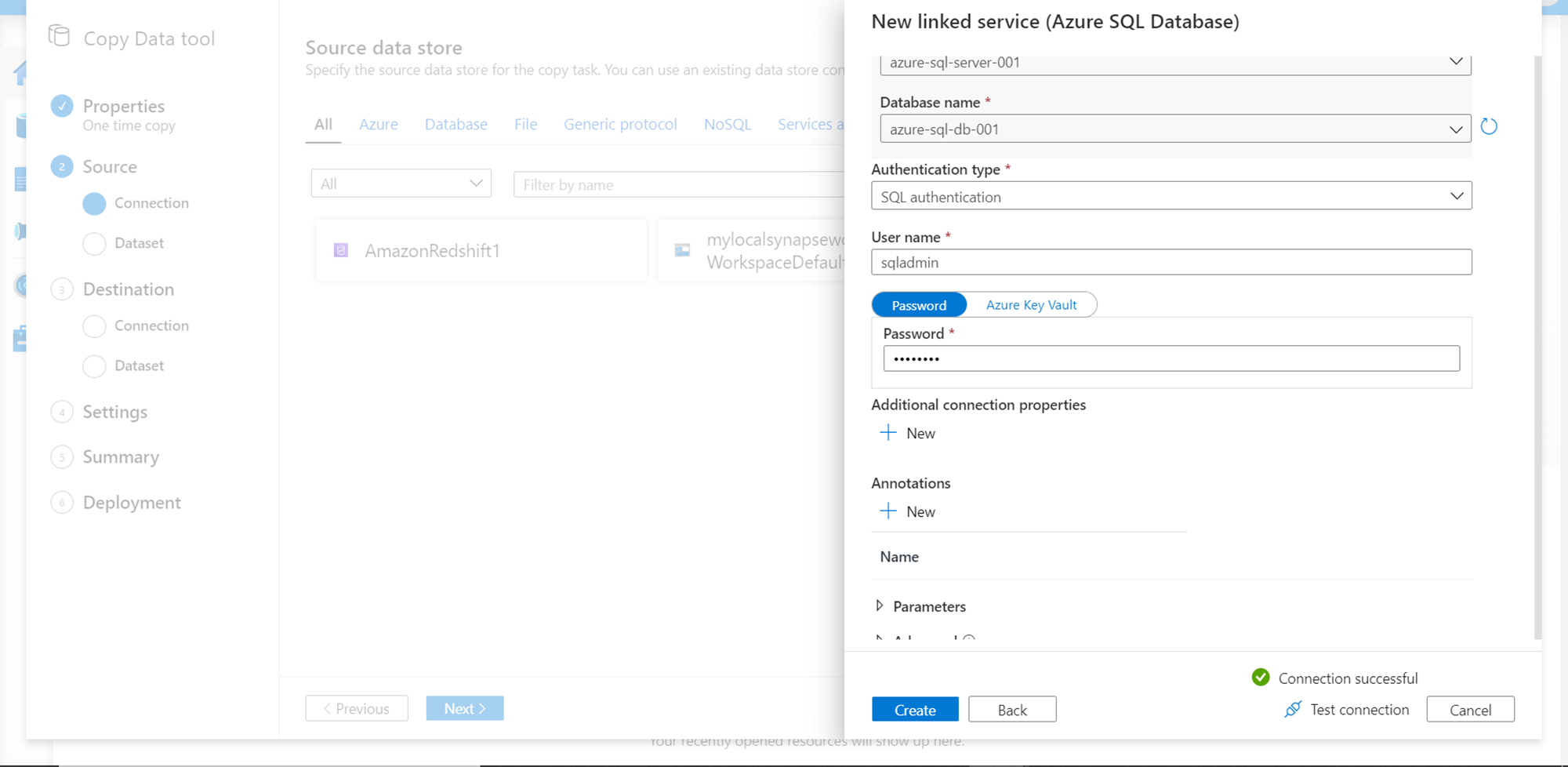Click the refresh icon beside Database name

tap(1489, 126)
